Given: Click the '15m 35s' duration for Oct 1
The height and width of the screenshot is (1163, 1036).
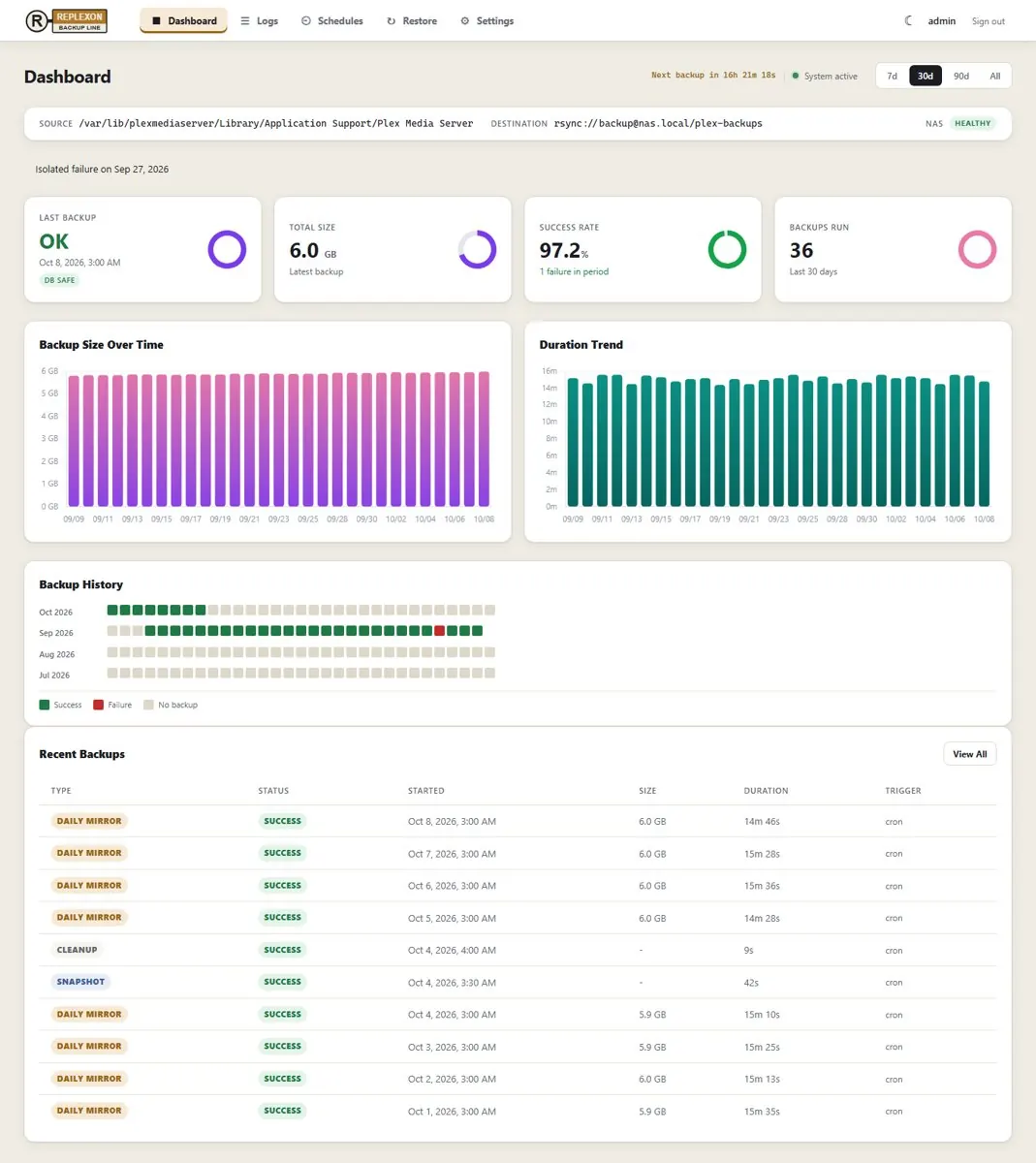Looking at the screenshot, I should 762,1112.
